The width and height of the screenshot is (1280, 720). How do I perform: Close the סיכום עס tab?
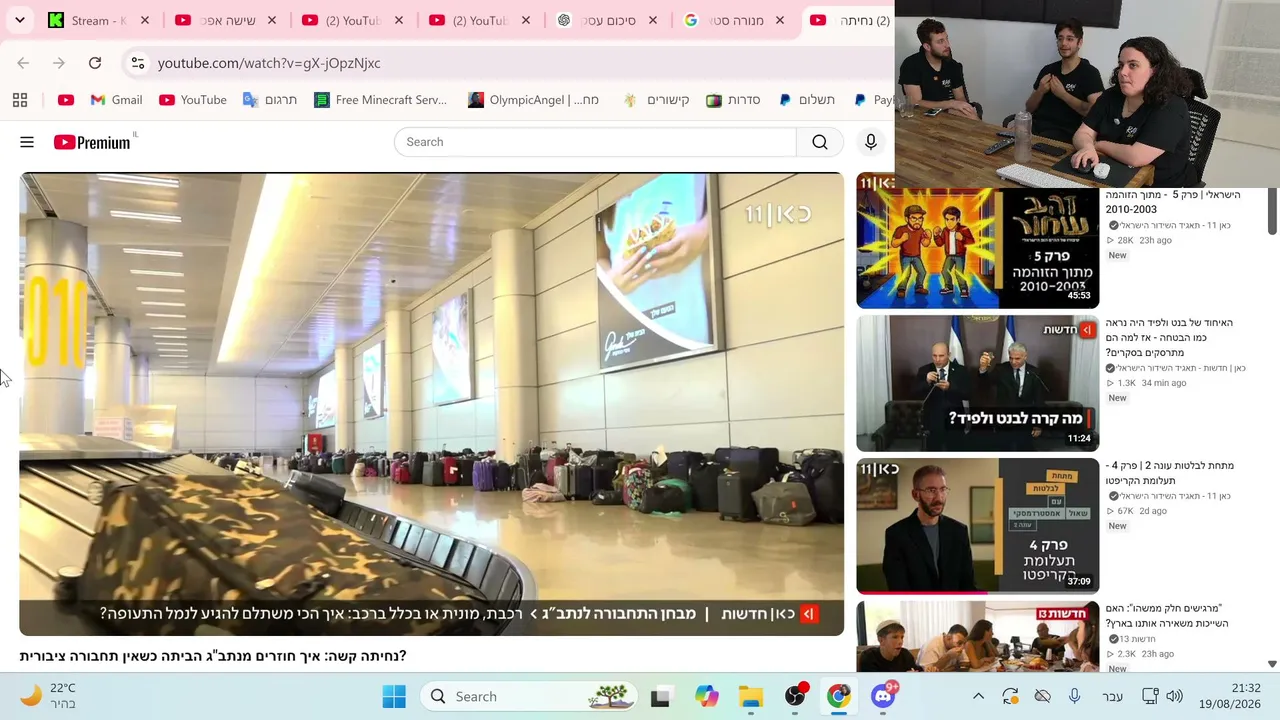coord(653,20)
